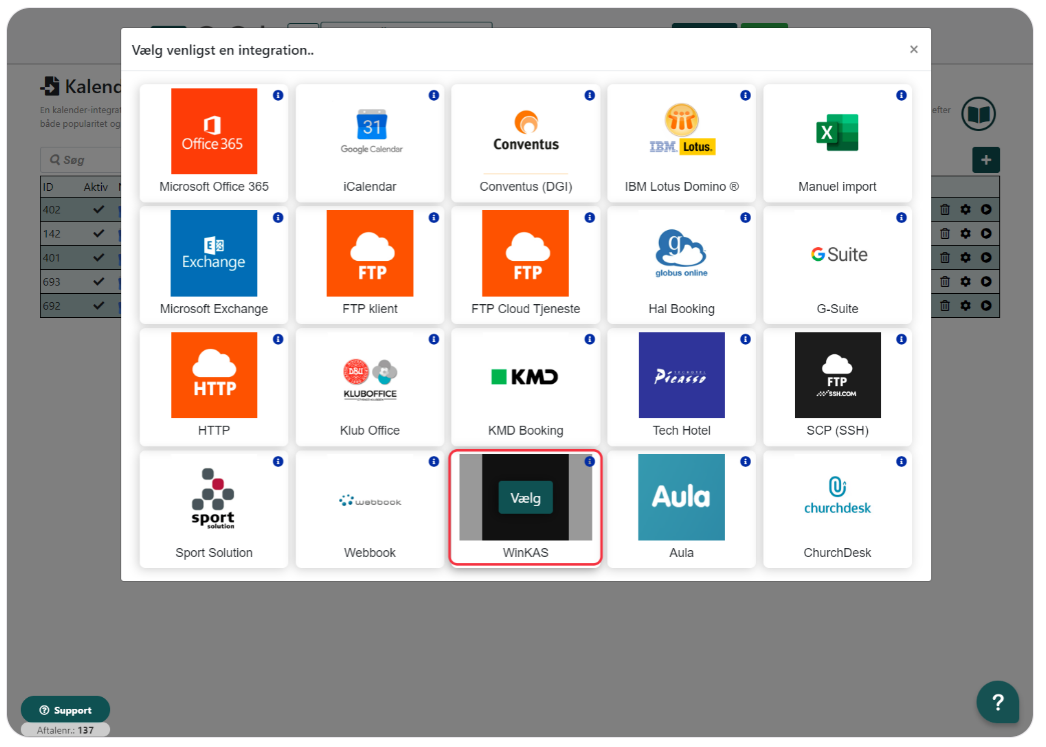The image size is (1046, 747).
Task: Choose the Manuel import Excel tile
Action: click(837, 143)
